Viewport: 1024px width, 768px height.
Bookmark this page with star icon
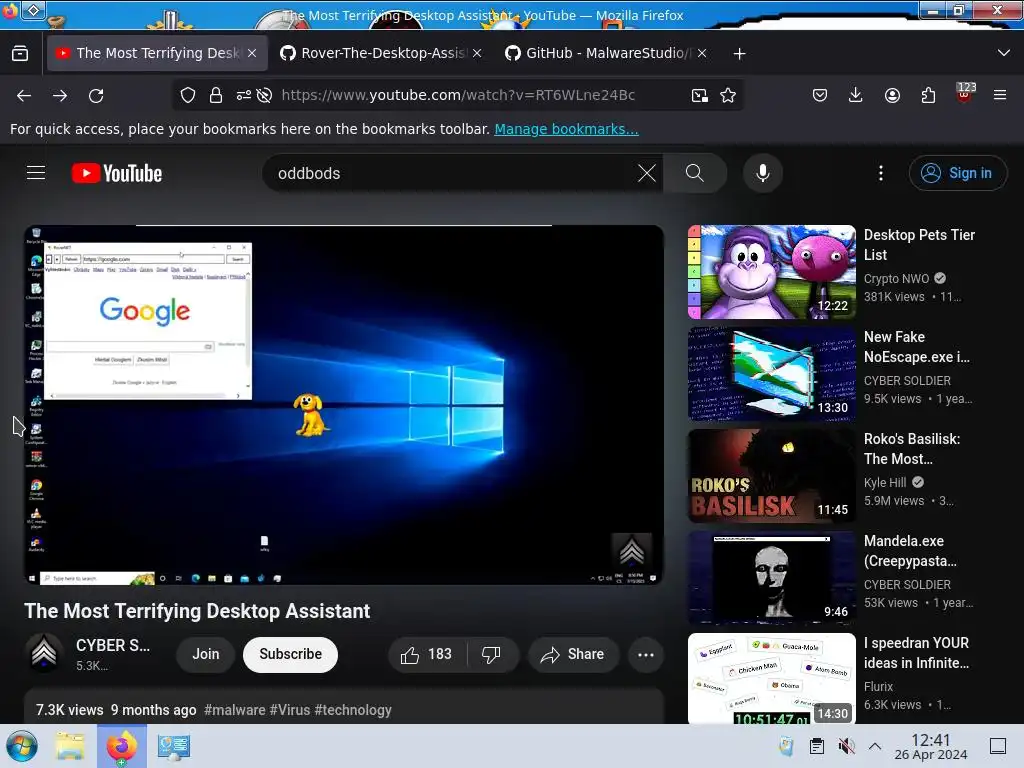tap(728, 95)
